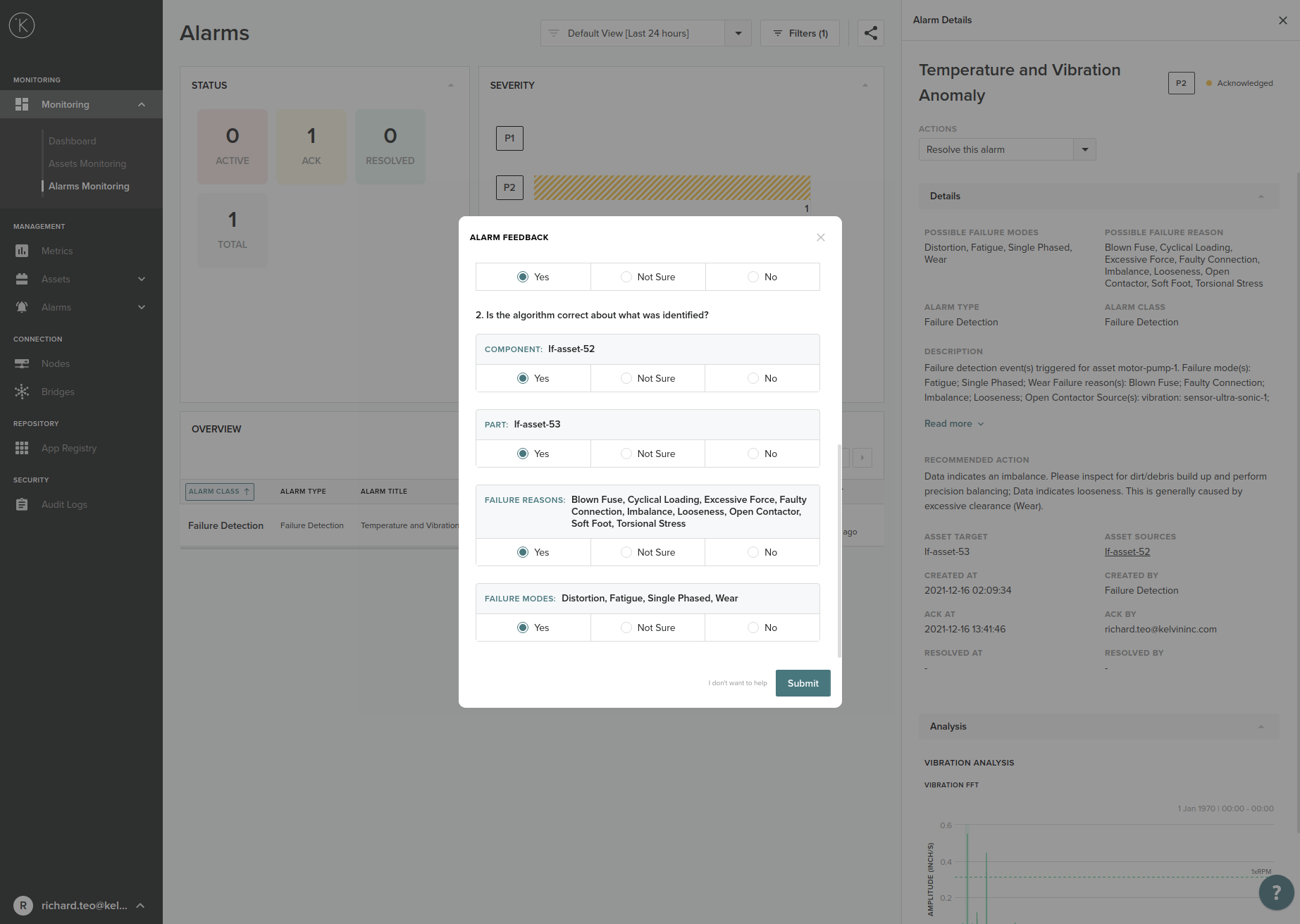
Task: Open Audit Logs clipboard icon
Action: click(22, 504)
